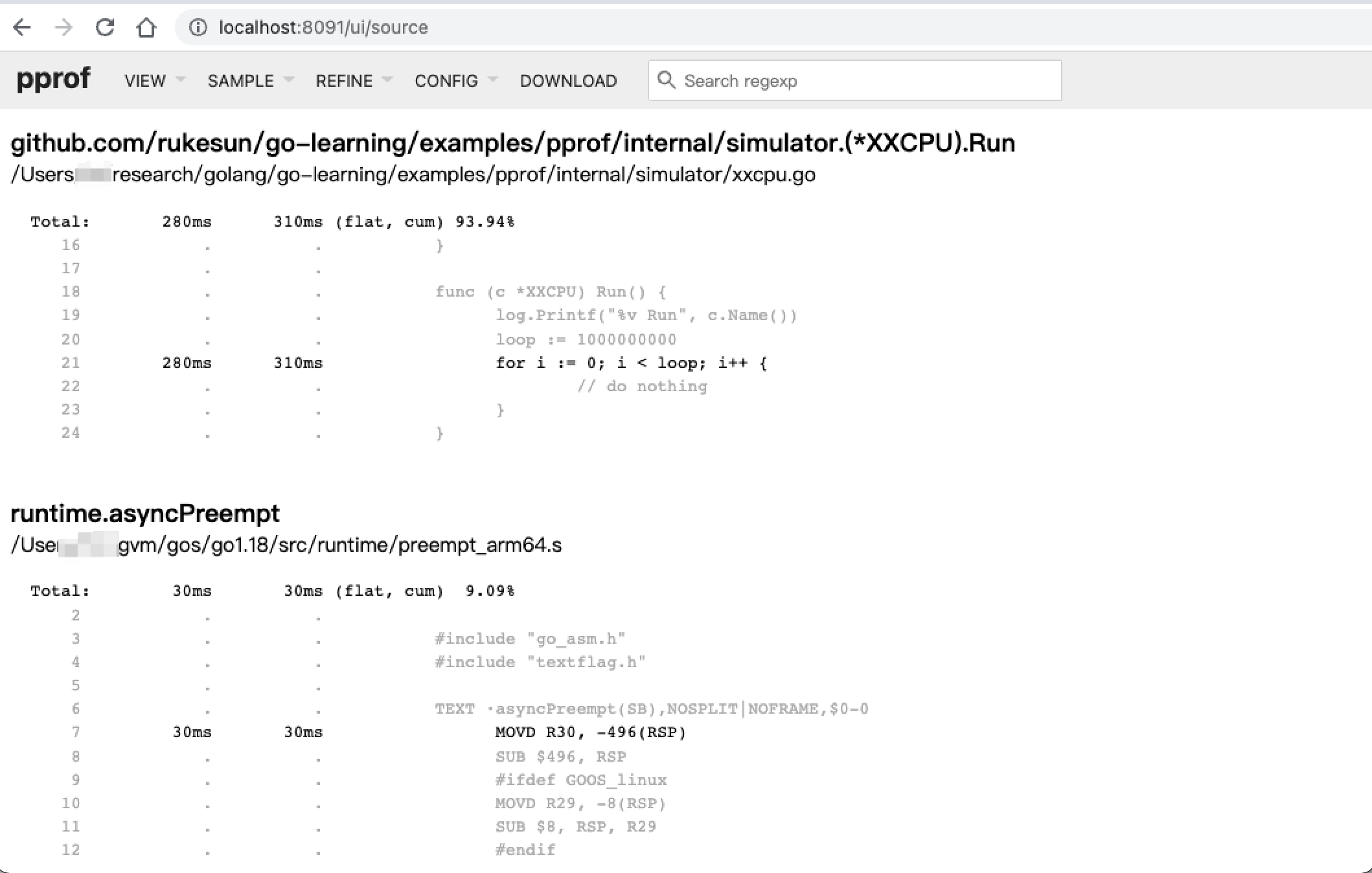The height and width of the screenshot is (873, 1372).
Task: Click source line 21 with 280ms
Action: (x=188, y=363)
